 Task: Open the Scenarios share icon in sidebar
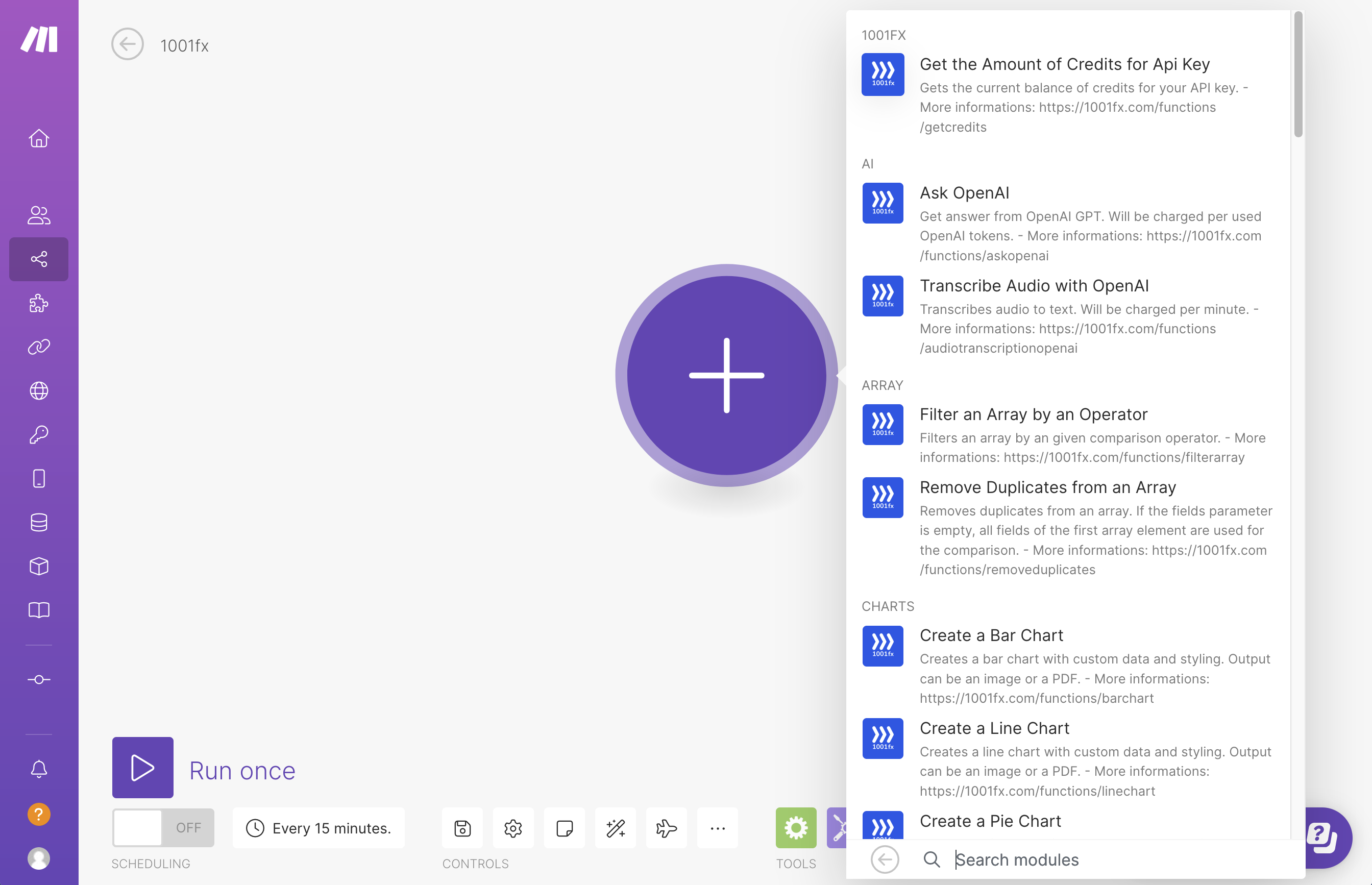38,259
